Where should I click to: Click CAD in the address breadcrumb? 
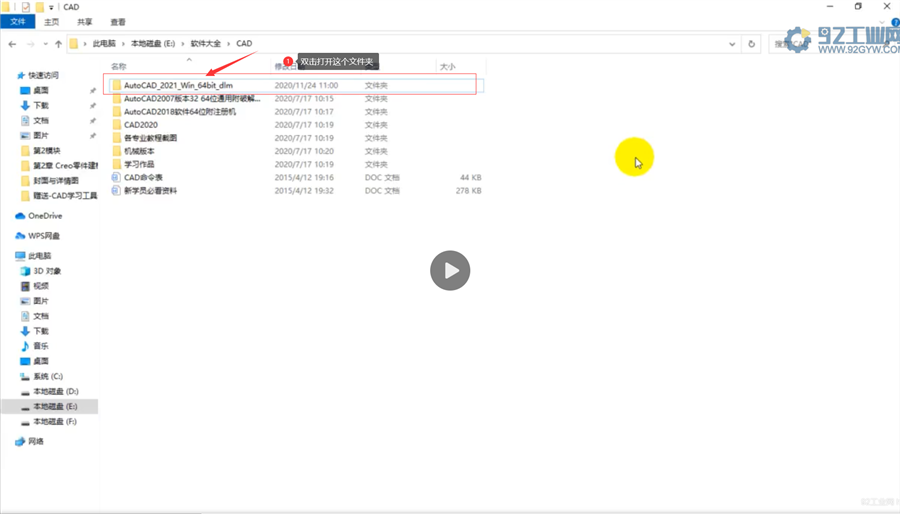pyautogui.click(x=244, y=44)
